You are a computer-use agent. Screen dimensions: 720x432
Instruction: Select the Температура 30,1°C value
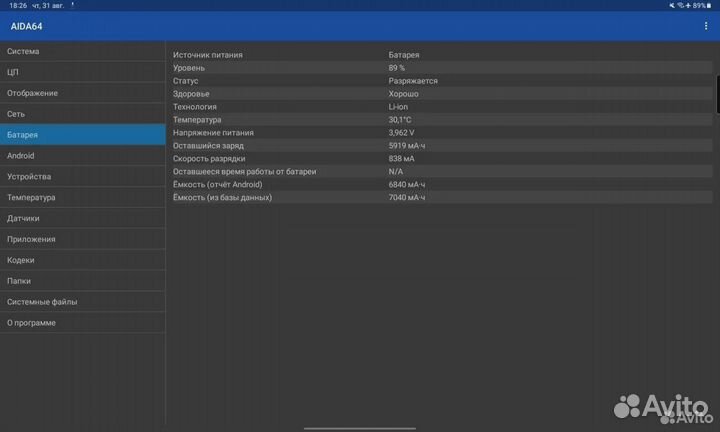[400, 120]
